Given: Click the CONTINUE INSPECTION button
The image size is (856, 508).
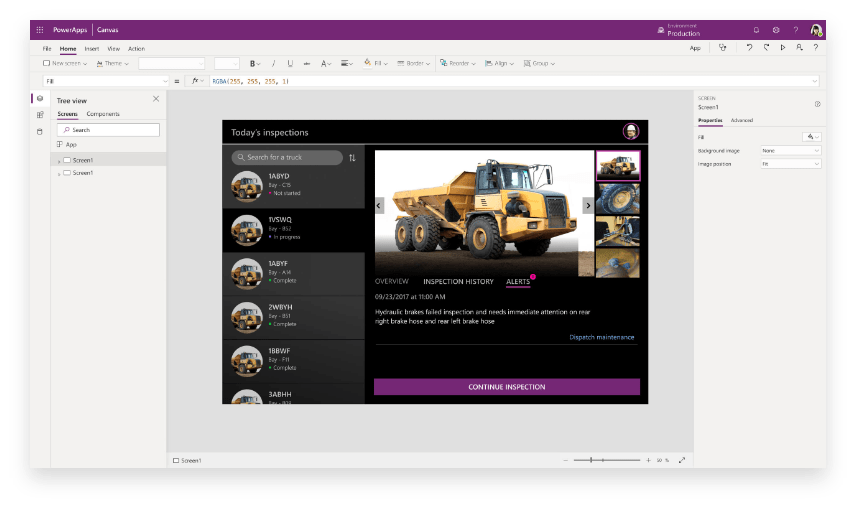Looking at the screenshot, I should click(x=507, y=387).
